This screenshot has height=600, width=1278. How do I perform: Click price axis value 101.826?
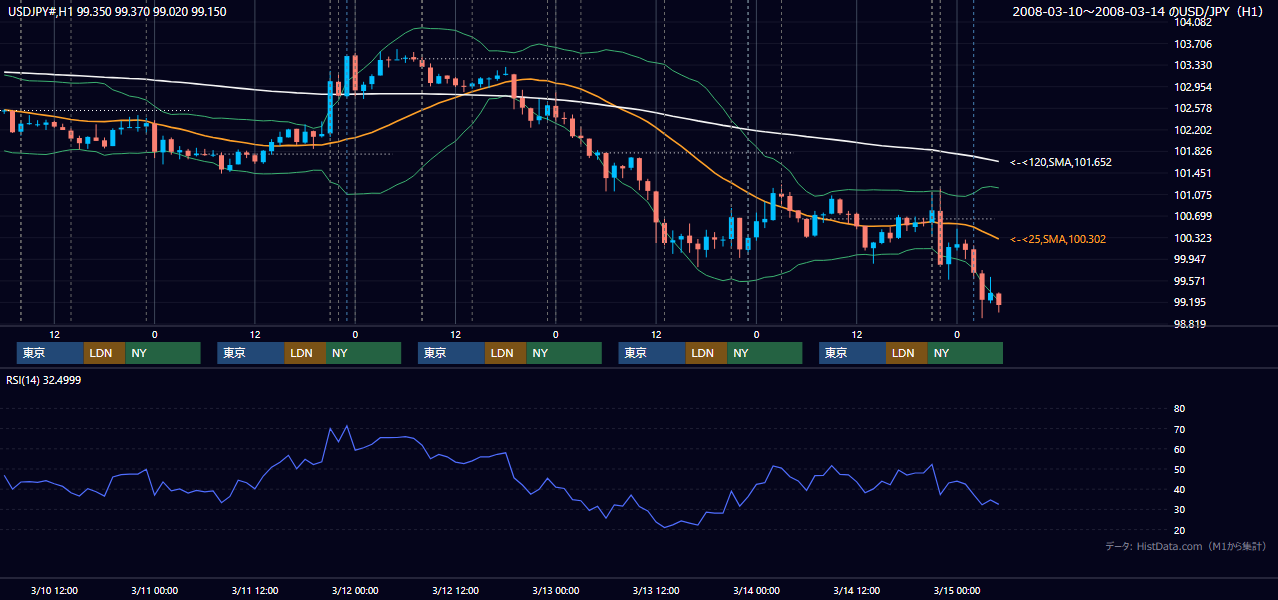click(1193, 151)
